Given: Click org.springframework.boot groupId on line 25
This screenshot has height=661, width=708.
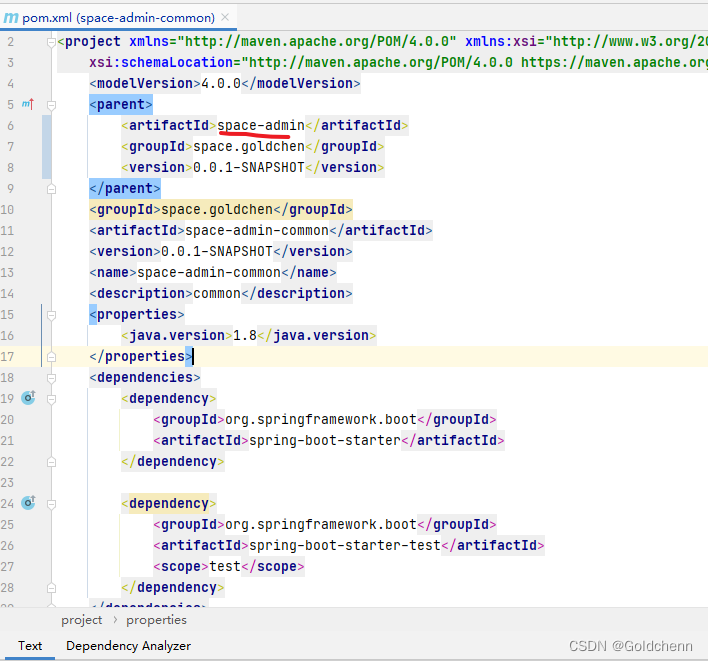Looking at the screenshot, I should 321,524.
